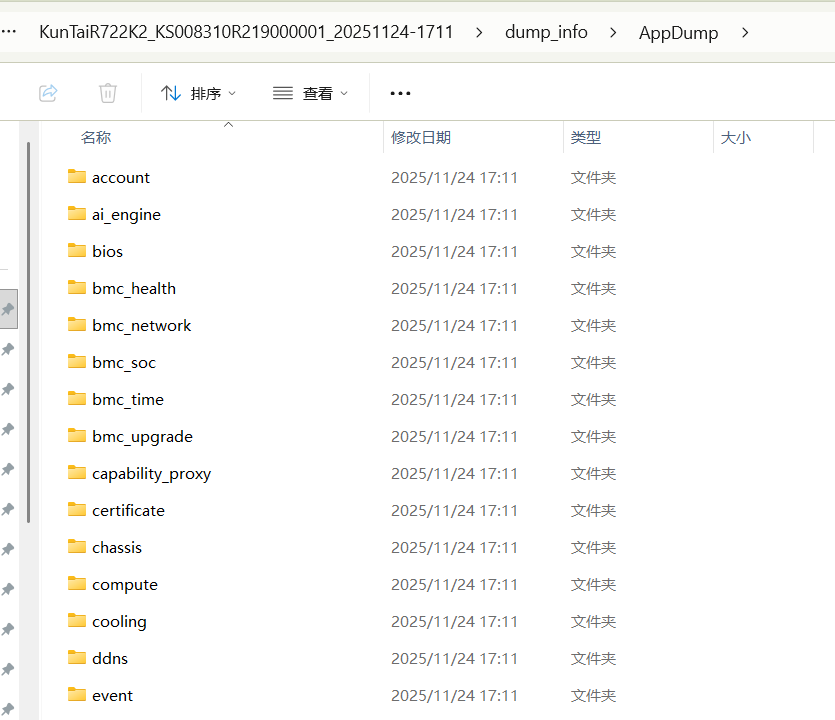Click the 类型 column header
This screenshot has height=720, width=835.
click(586, 138)
